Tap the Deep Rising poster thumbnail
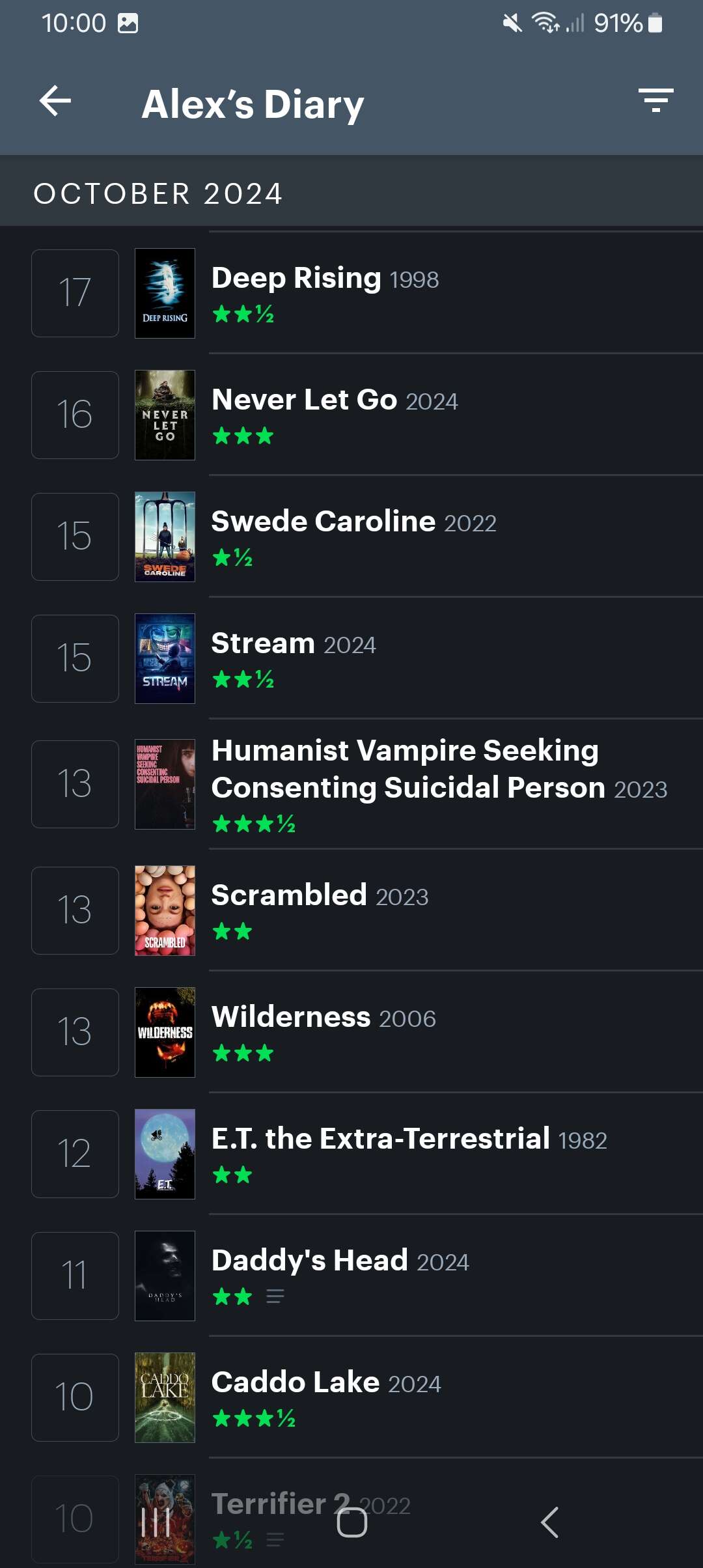 [165, 293]
